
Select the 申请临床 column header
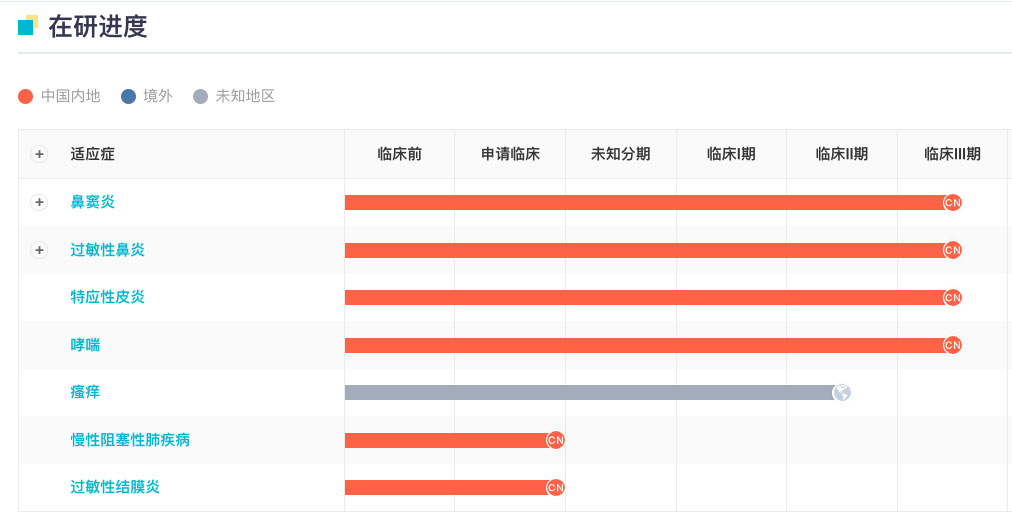510,154
